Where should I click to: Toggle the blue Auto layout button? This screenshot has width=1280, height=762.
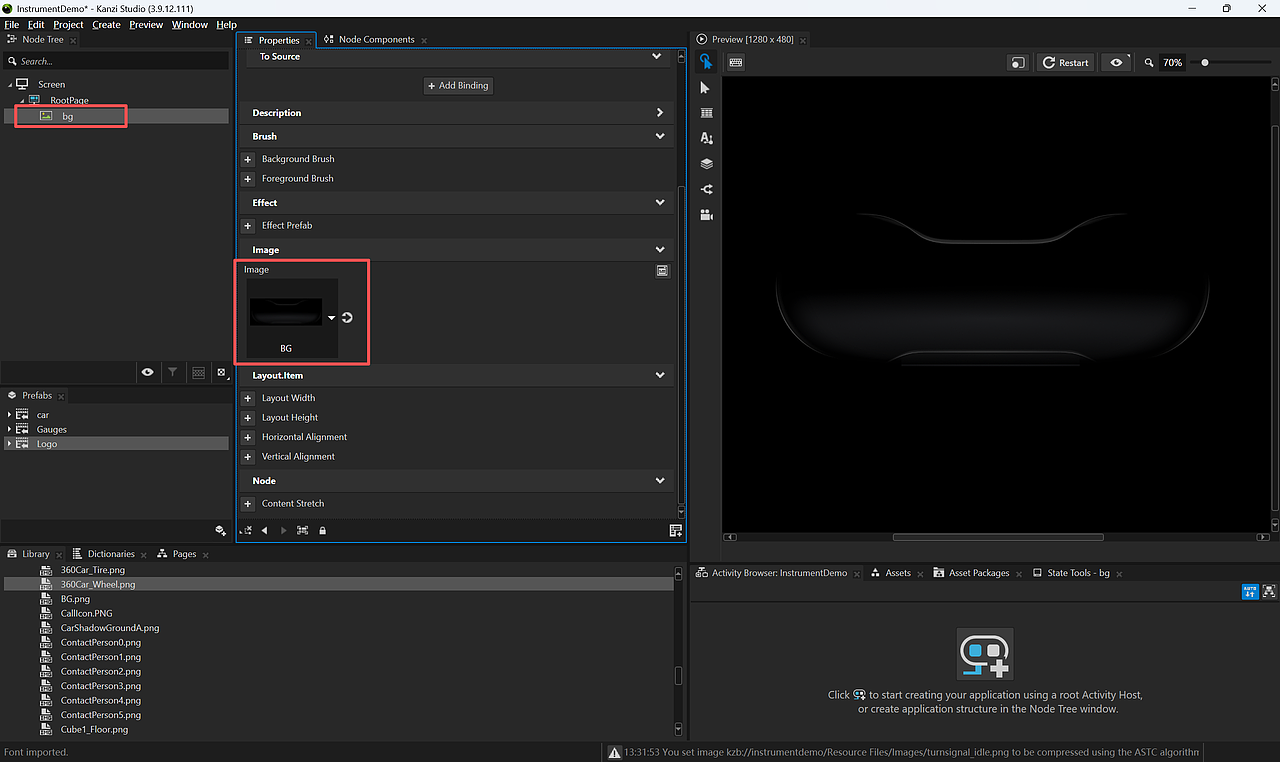[x=1249, y=591]
